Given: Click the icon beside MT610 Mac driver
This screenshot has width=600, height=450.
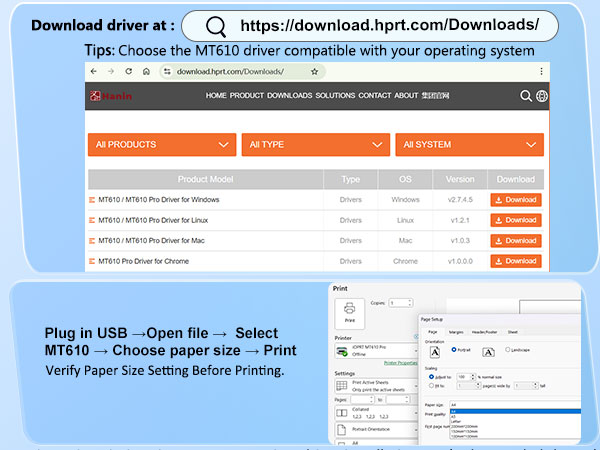Looking at the screenshot, I should click(x=92, y=241).
